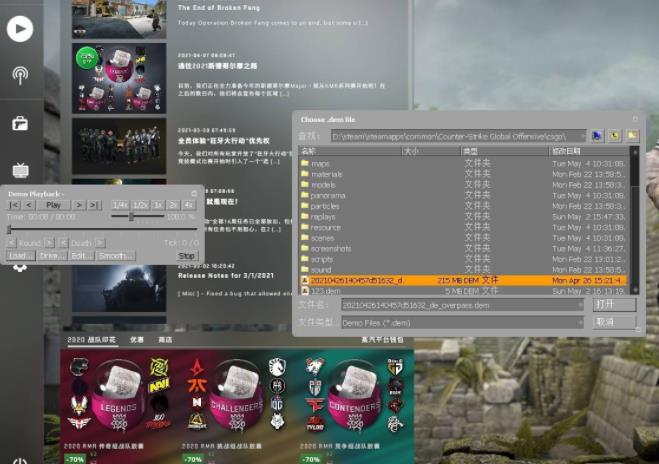Click the new folder icon in file dialog
Image resolution: width=659 pixels, height=464 pixels.
click(x=632, y=136)
